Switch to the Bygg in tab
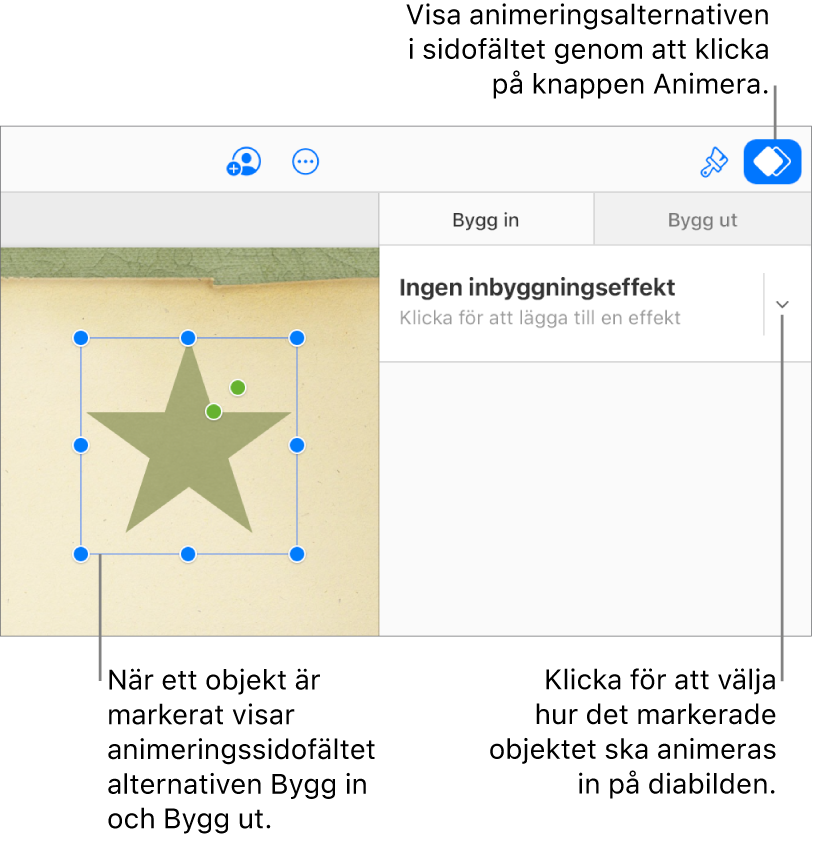Image resolution: width=814 pixels, height=846 pixels. pos(485,220)
